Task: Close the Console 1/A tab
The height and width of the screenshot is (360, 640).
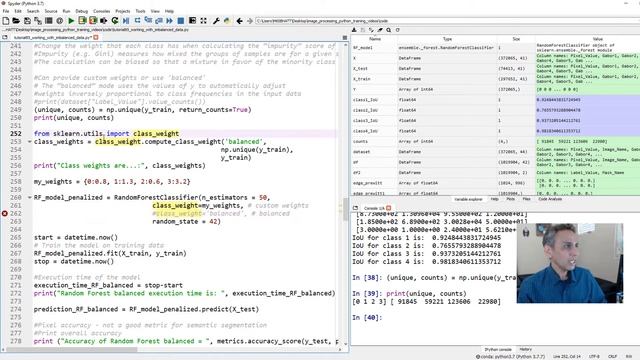Action: (389, 208)
